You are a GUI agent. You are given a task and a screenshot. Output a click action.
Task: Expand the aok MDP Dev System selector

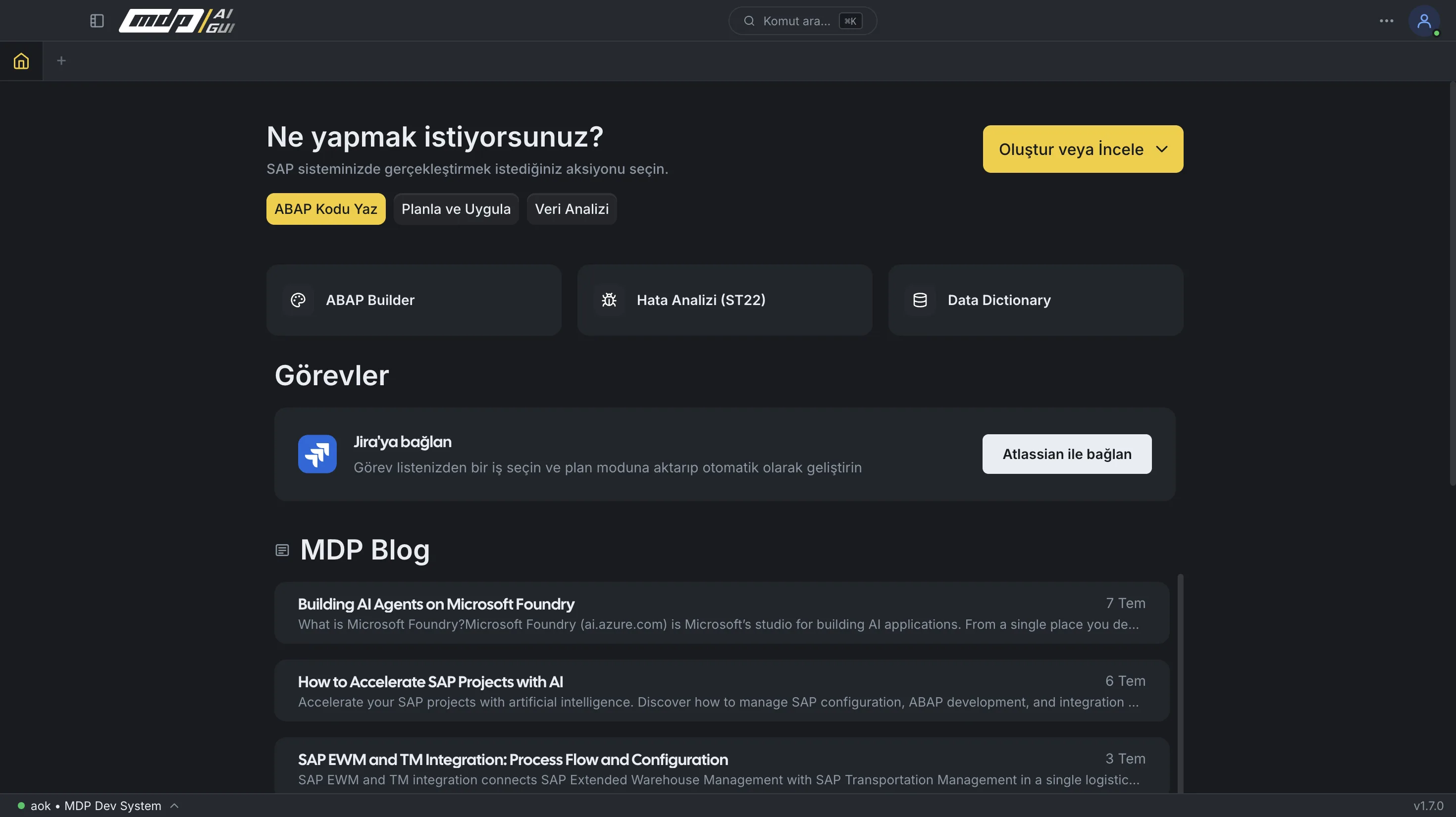[99, 806]
